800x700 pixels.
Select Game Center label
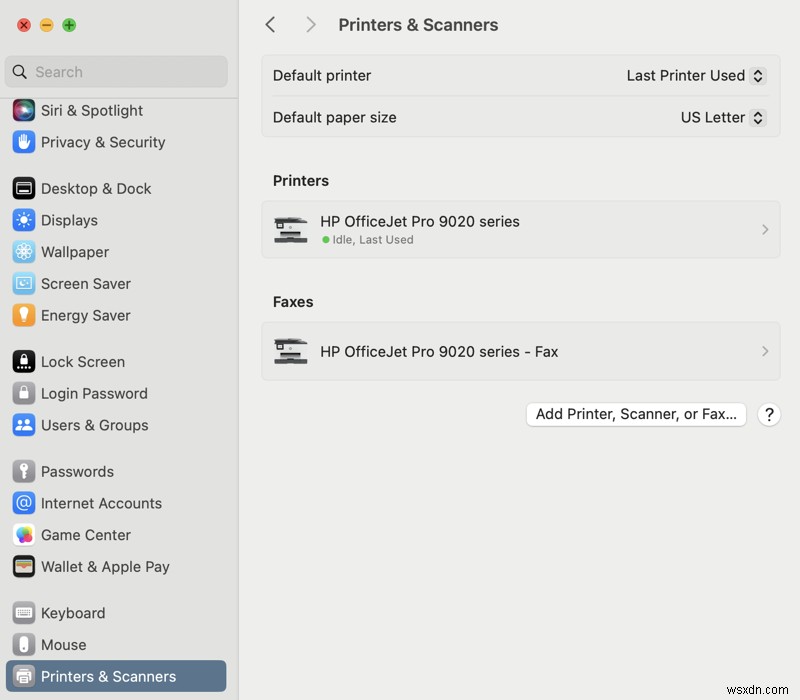click(x=86, y=534)
